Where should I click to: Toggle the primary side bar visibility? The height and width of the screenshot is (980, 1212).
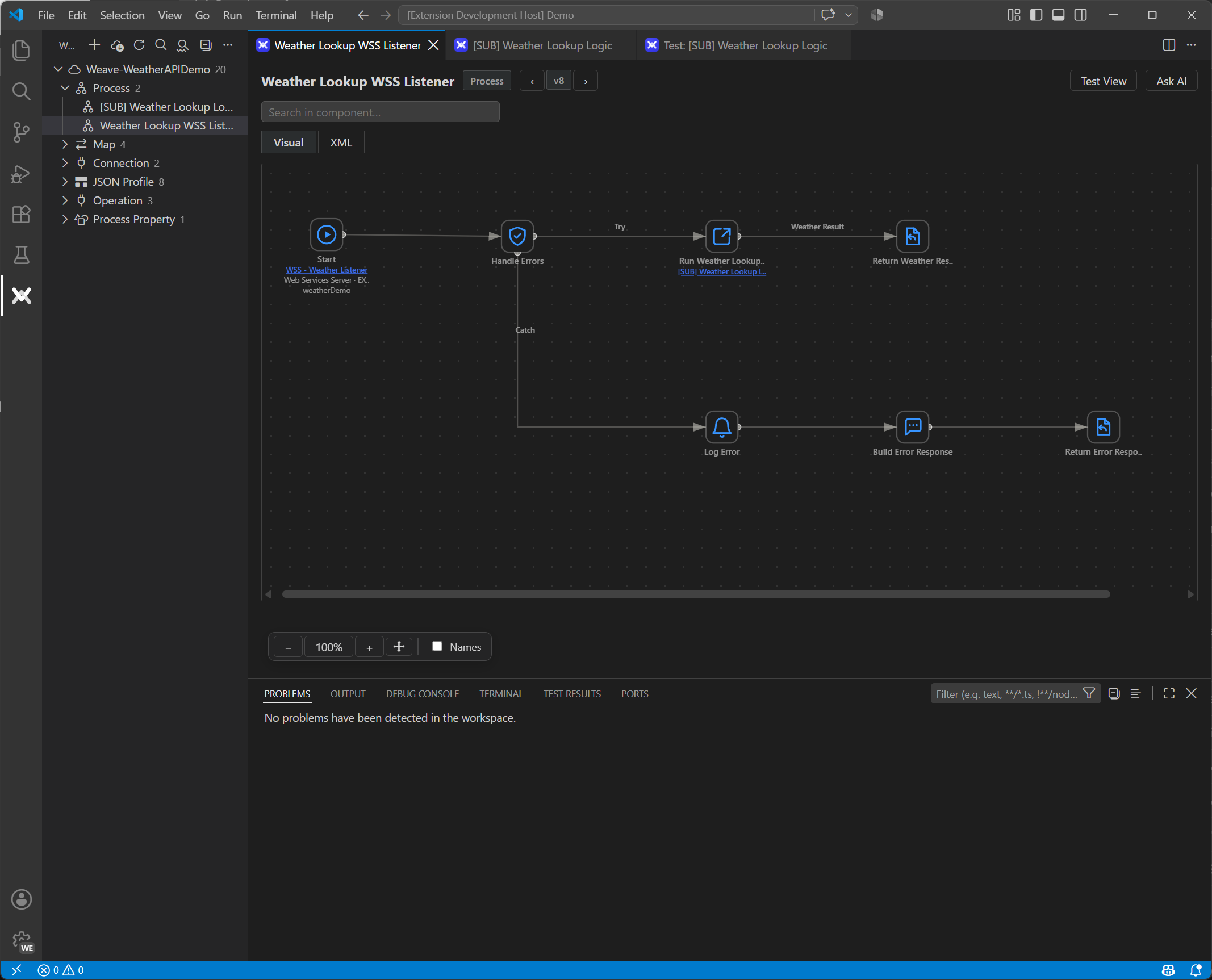click(x=1036, y=15)
